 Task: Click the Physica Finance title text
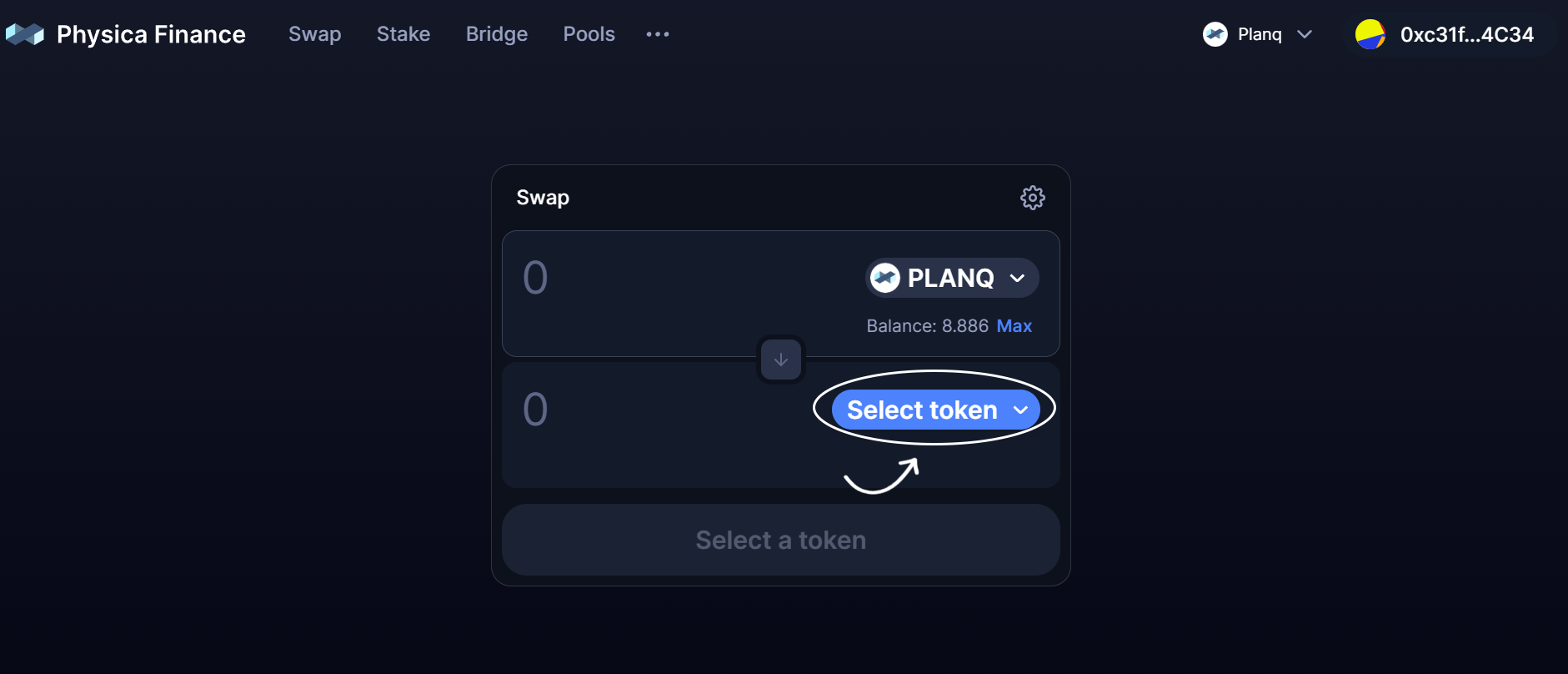click(x=151, y=34)
